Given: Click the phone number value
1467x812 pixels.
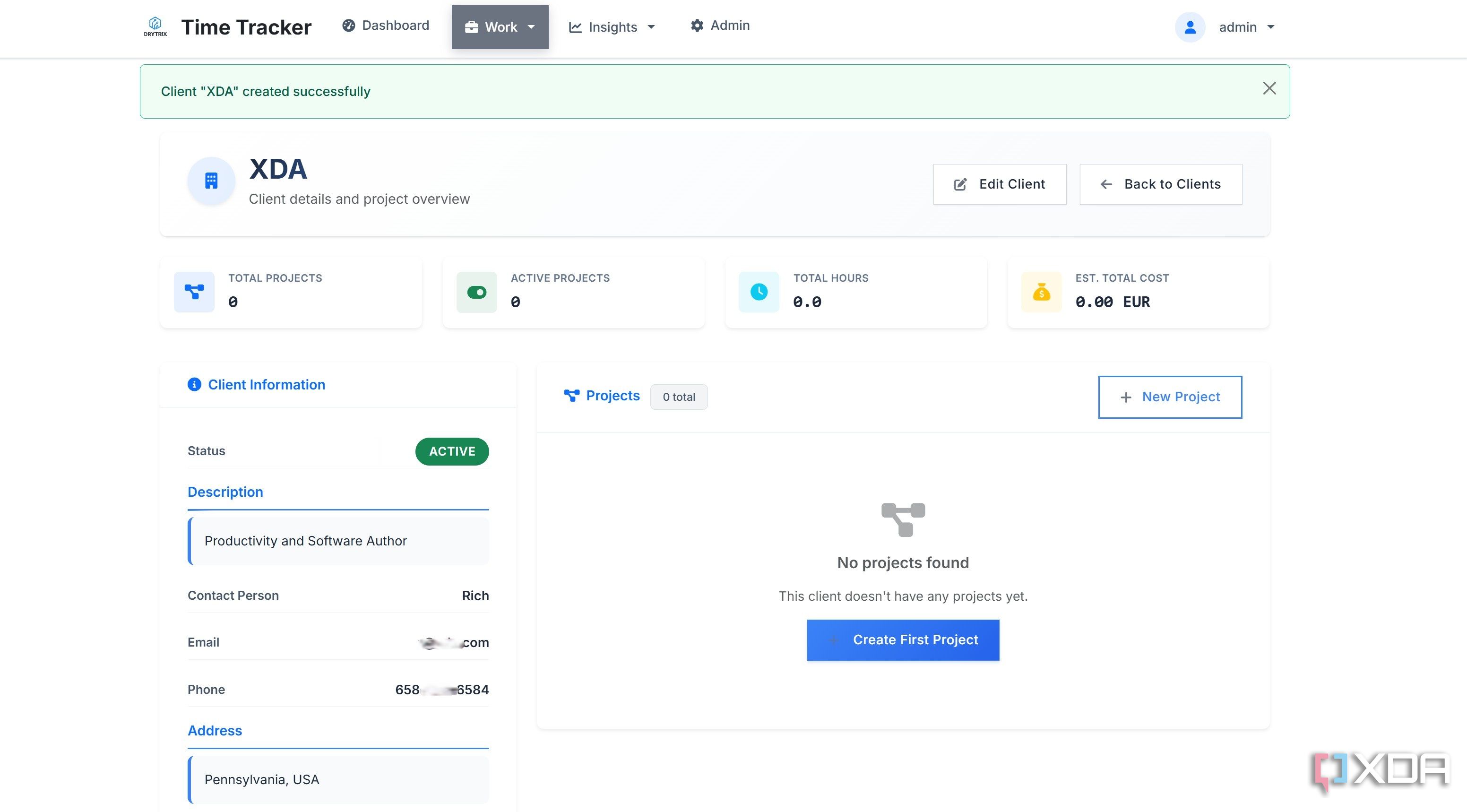Looking at the screenshot, I should pos(442,689).
